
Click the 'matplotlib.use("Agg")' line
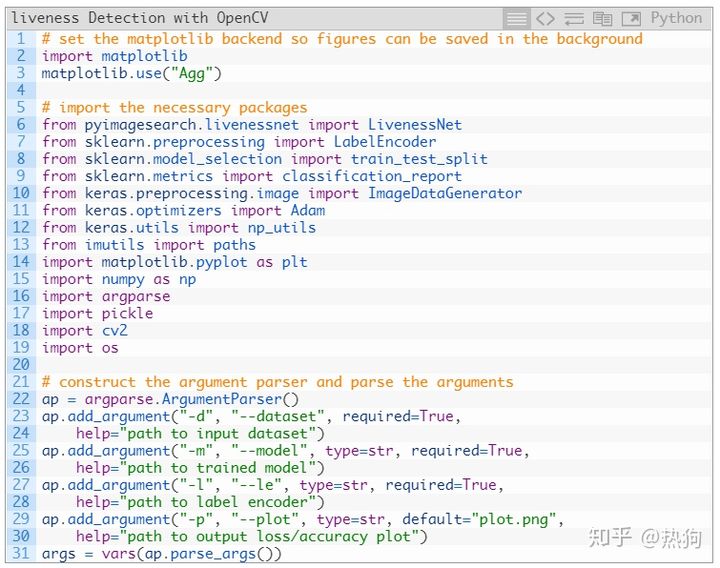(132, 73)
